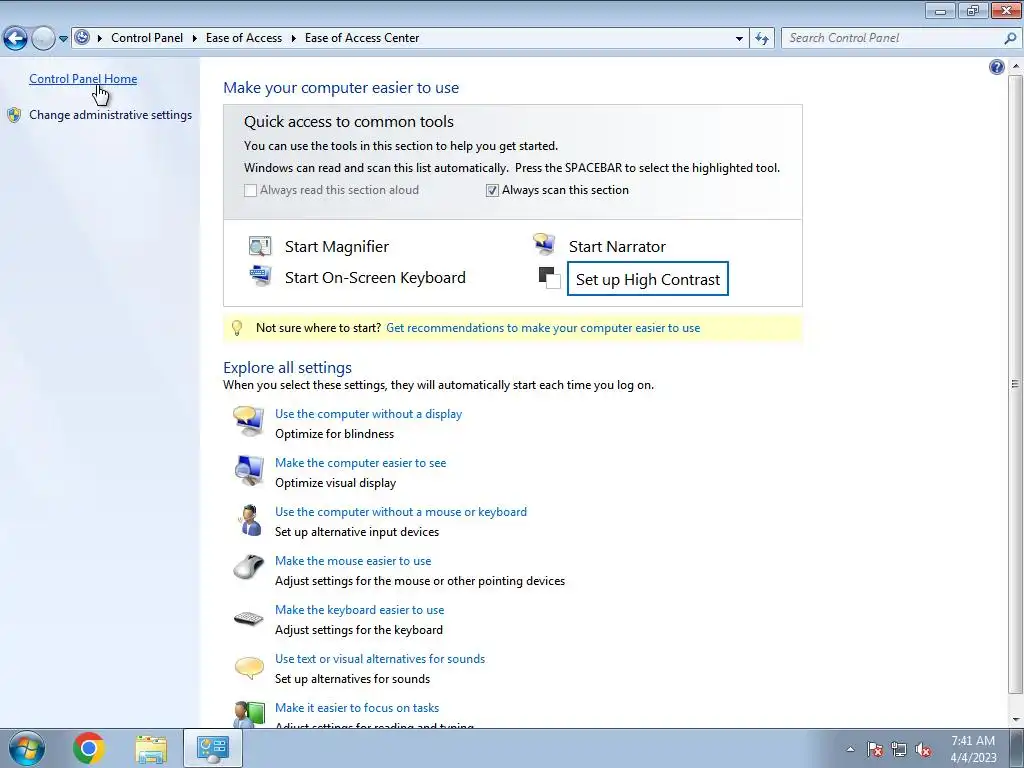Click the monitor icon for blindness settings
This screenshot has width=1024, height=768.
pos(249,422)
